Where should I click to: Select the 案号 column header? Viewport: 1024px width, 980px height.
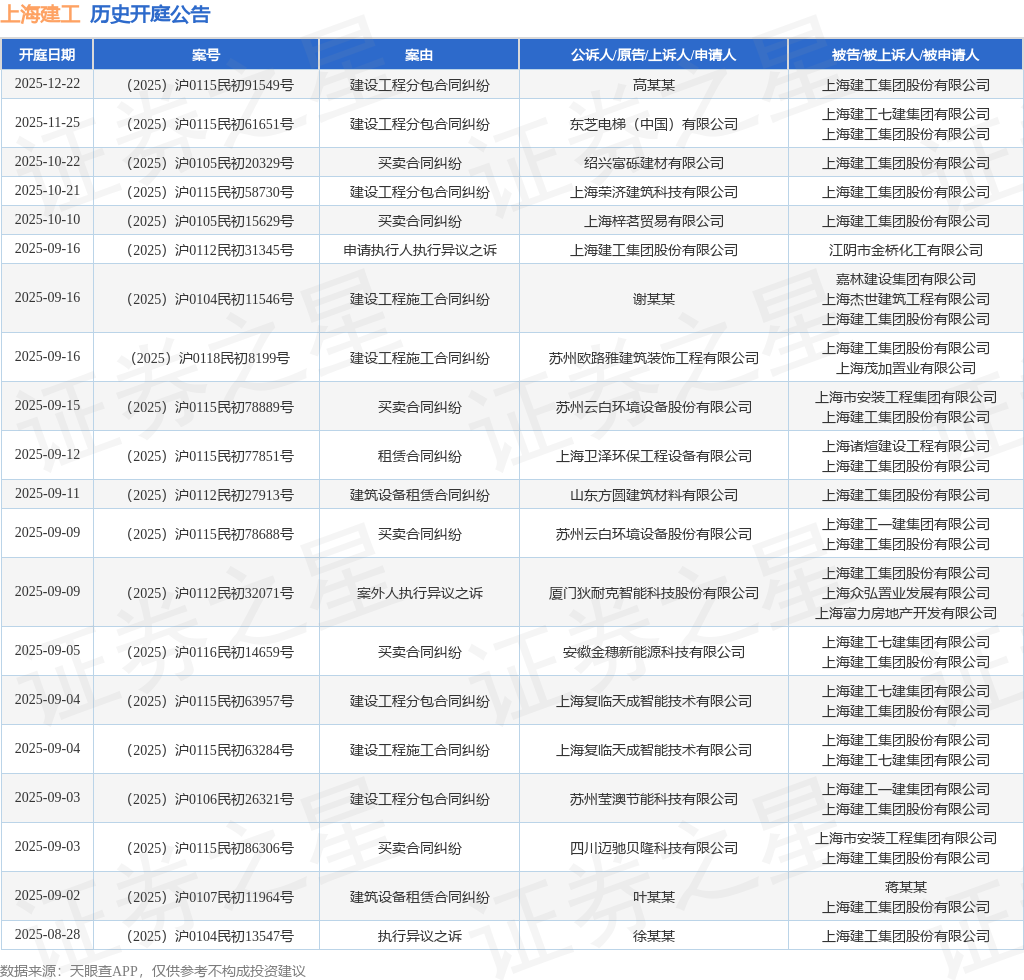[206, 55]
